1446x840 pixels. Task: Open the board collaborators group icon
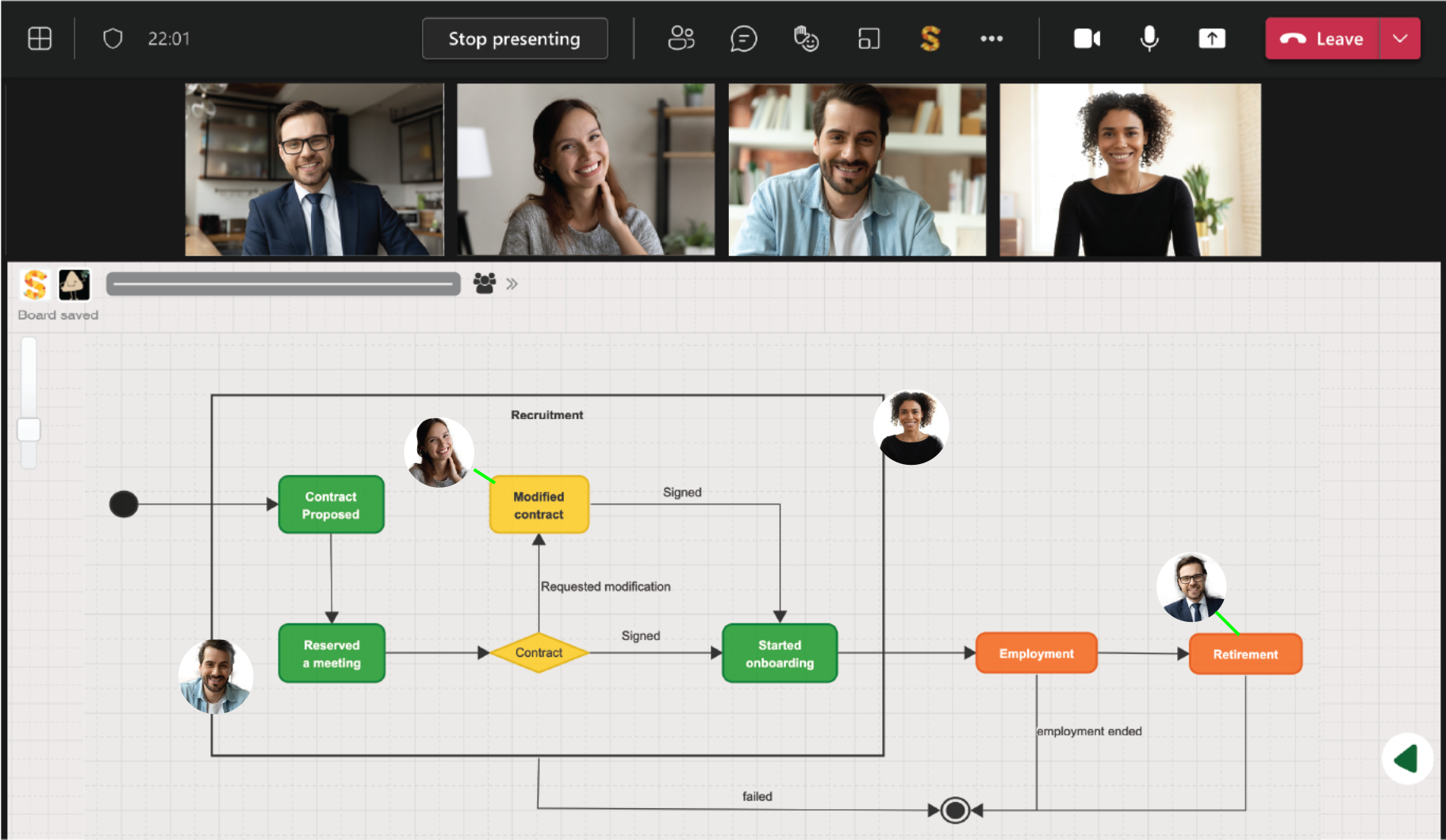(485, 283)
